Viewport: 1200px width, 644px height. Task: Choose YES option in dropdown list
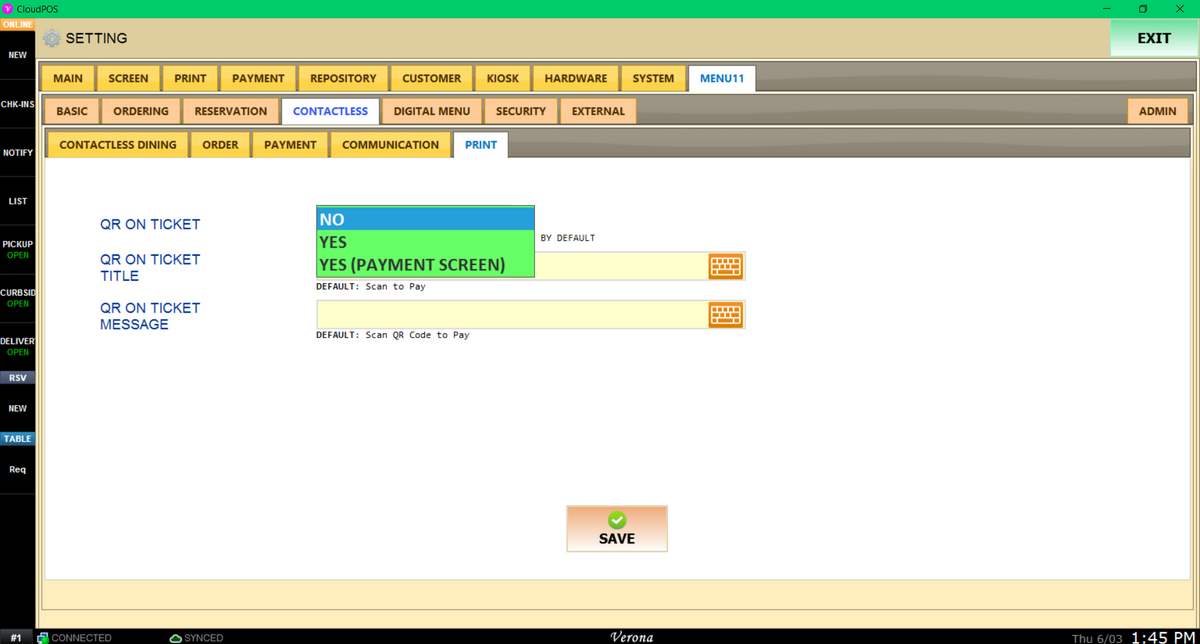point(425,242)
